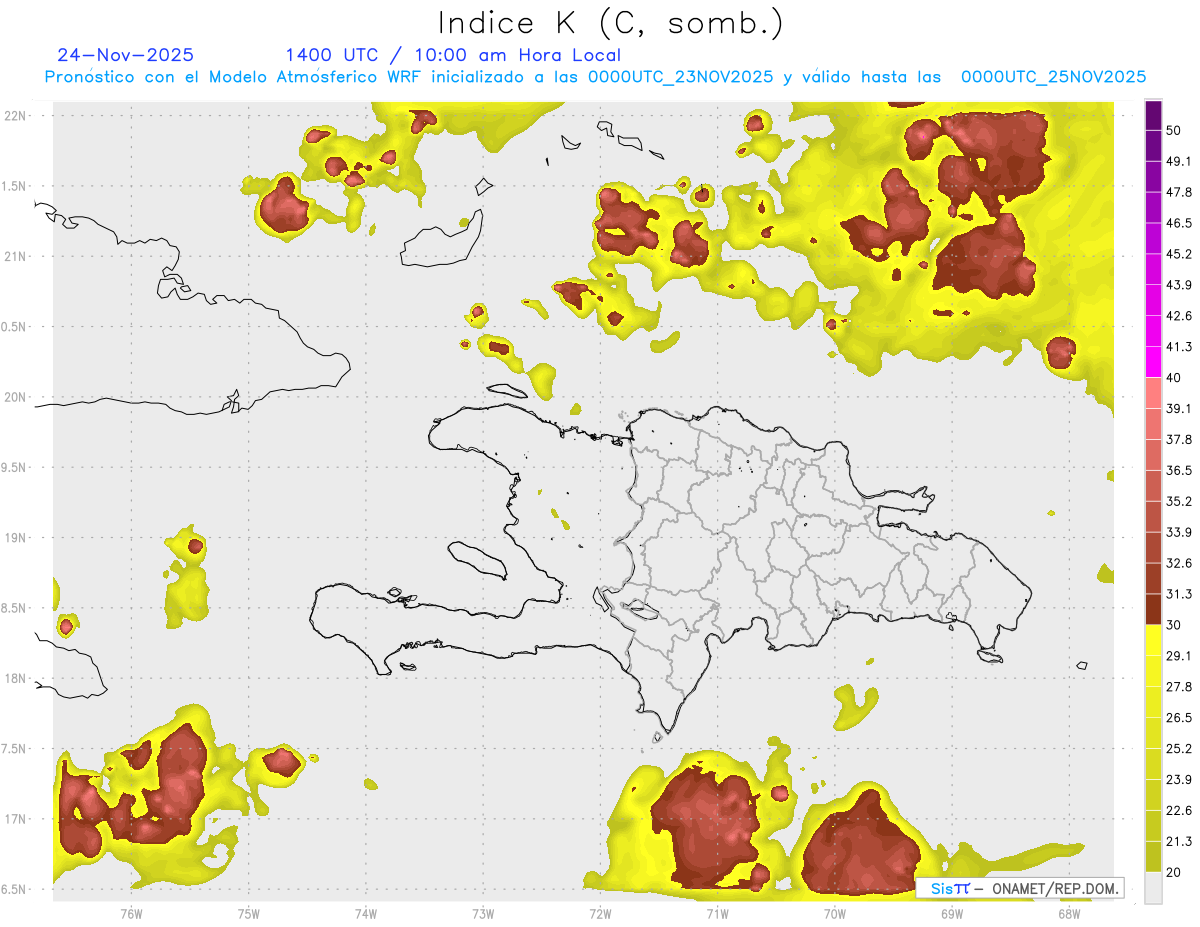Click the color scale value "29.1"
The width and height of the screenshot is (1200, 927).
coord(1178,656)
